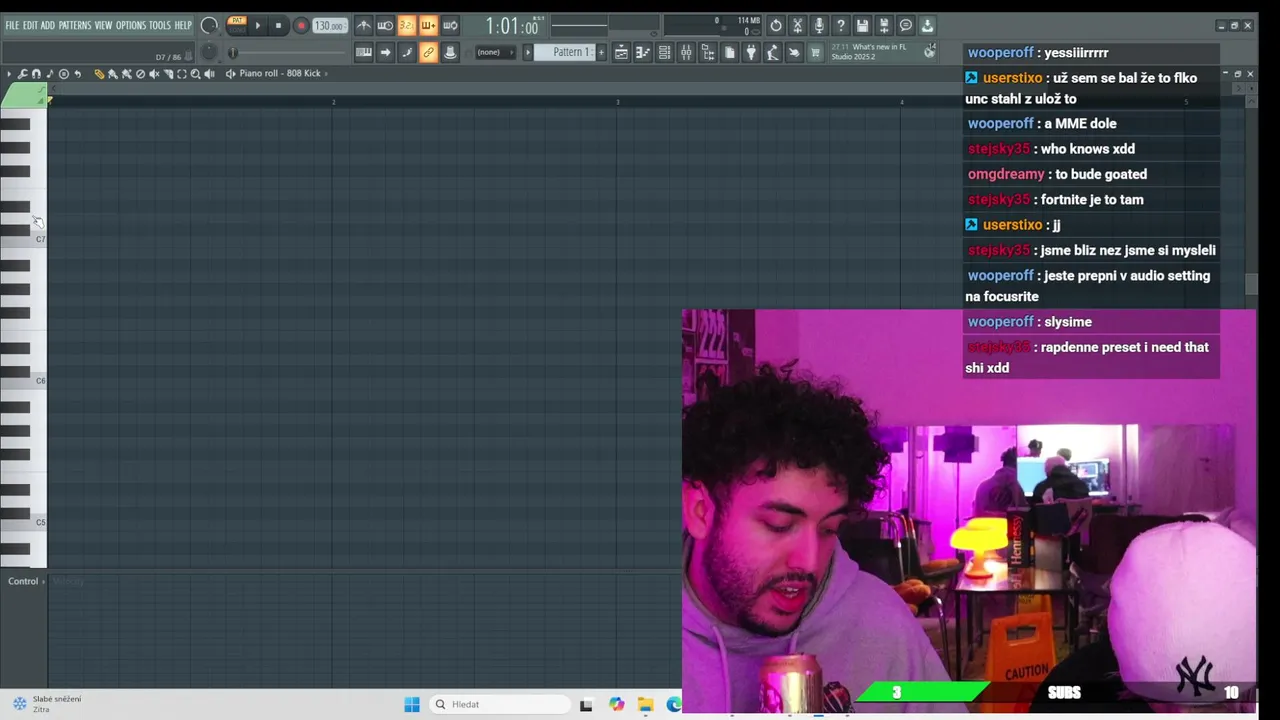Open the PATTERNS menu
This screenshot has width=1280, height=720.
[x=75, y=25]
